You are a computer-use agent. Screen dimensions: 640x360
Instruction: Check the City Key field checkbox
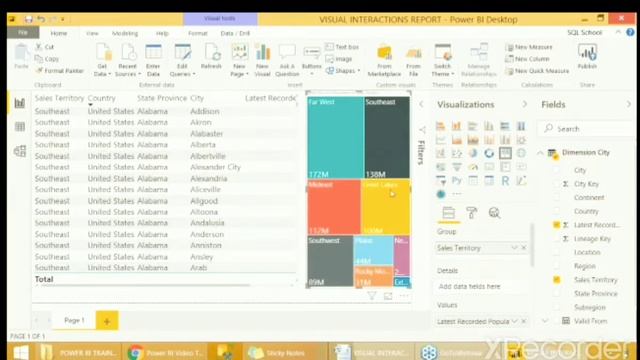click(x=556, y=184)
